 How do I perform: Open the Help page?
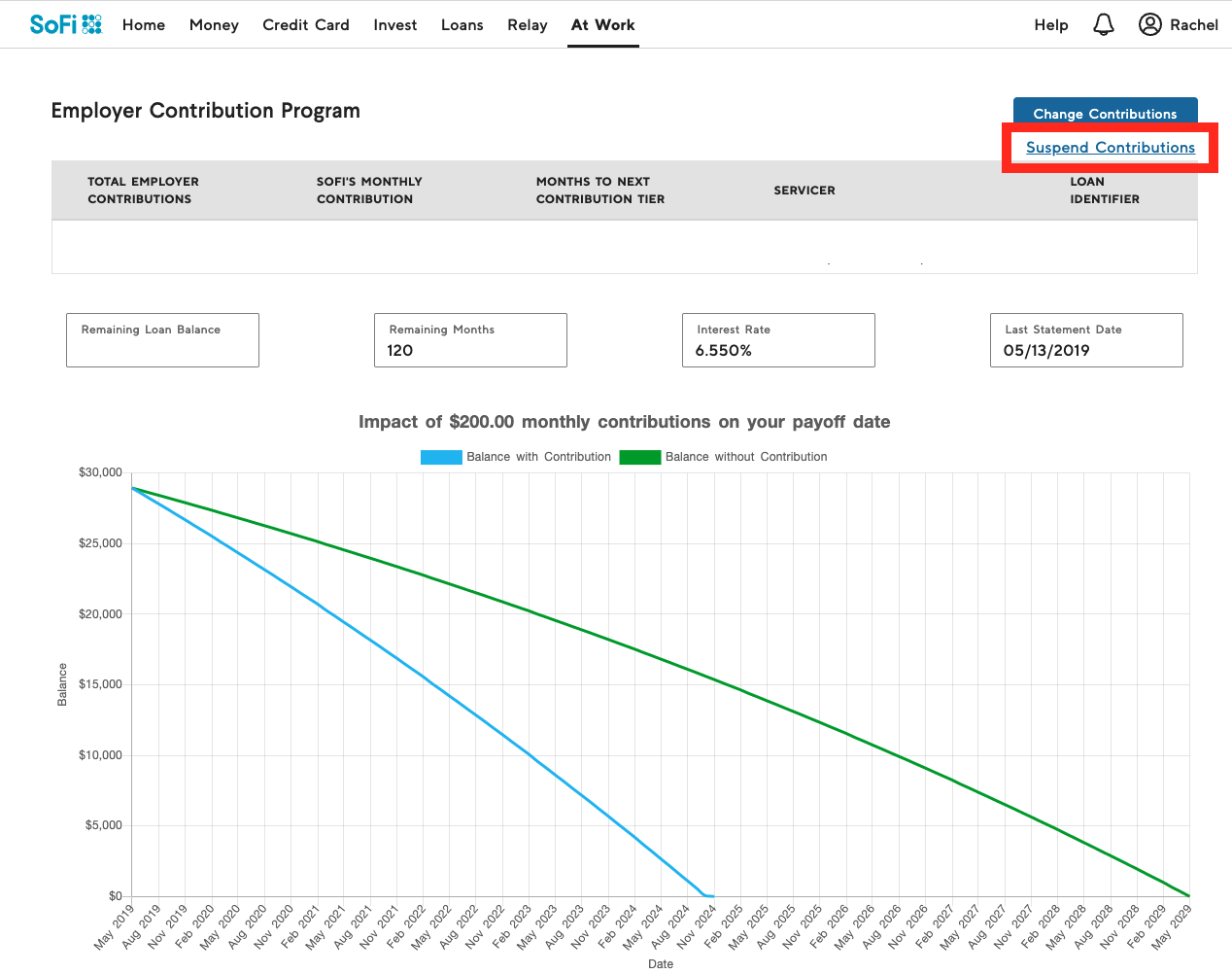point(1050,25)
